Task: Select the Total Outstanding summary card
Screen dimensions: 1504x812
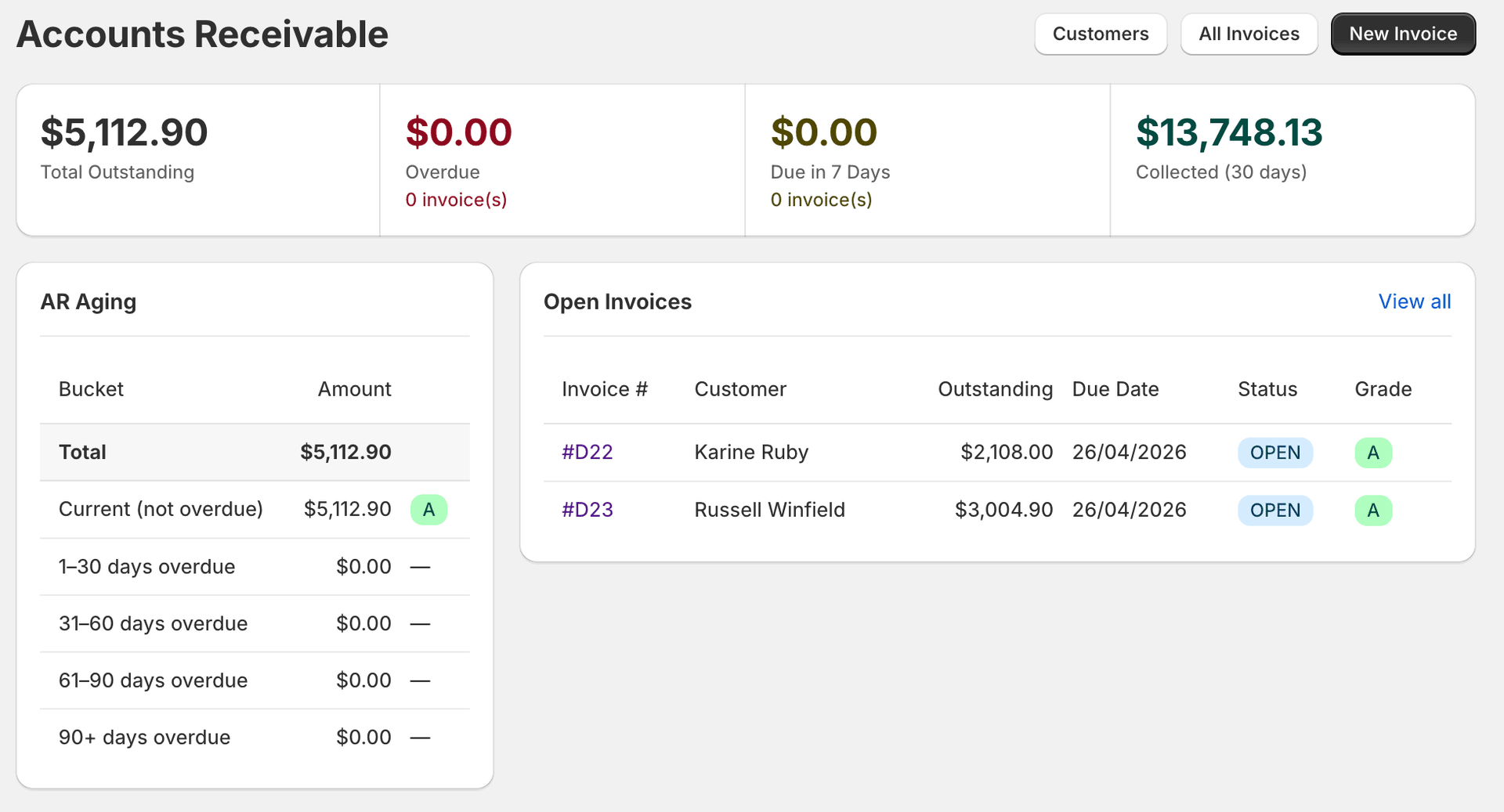Action: coord(197,157)
